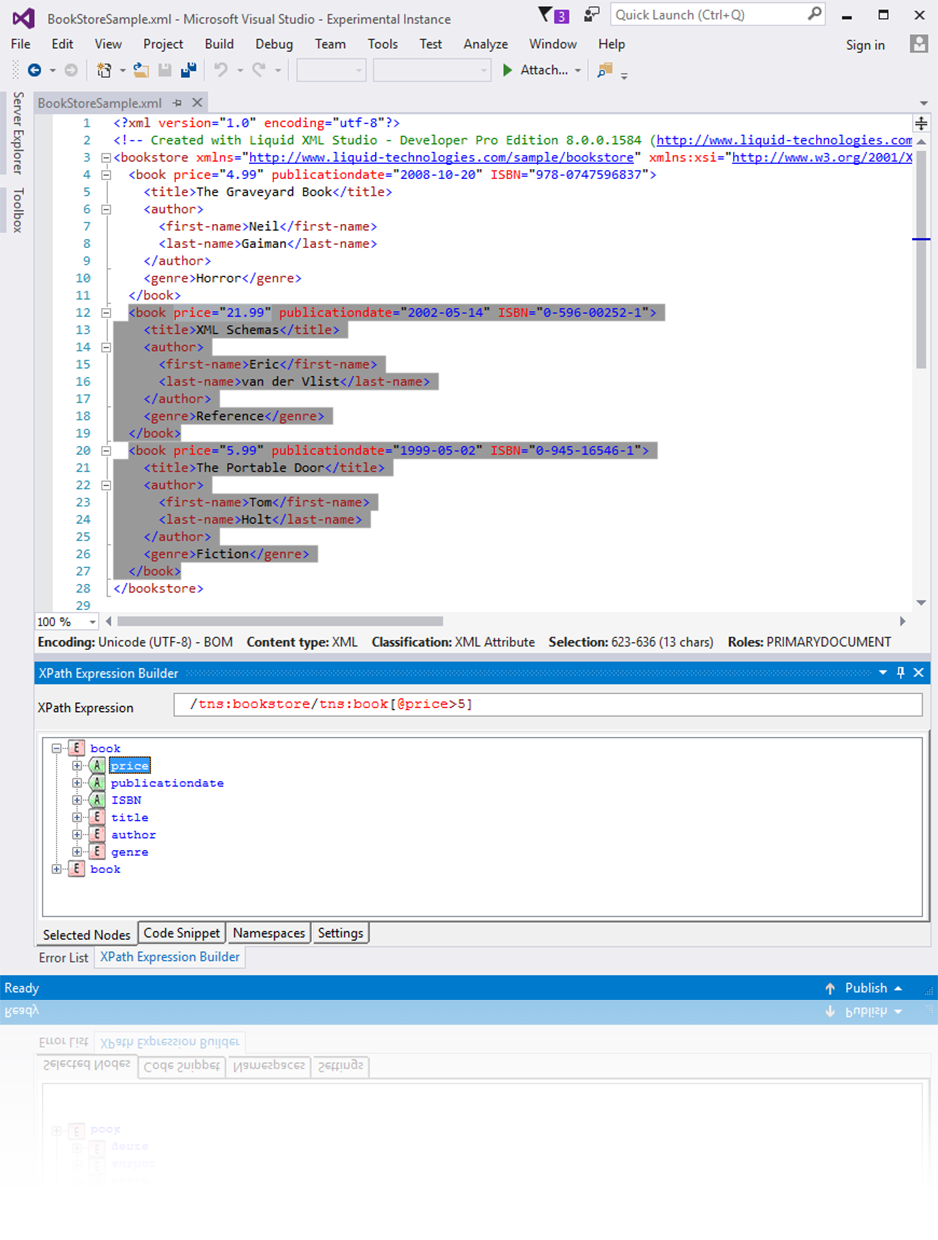938x1240 pixels.
Task: Switch to the Error List tab
Action: pos(63,957)
